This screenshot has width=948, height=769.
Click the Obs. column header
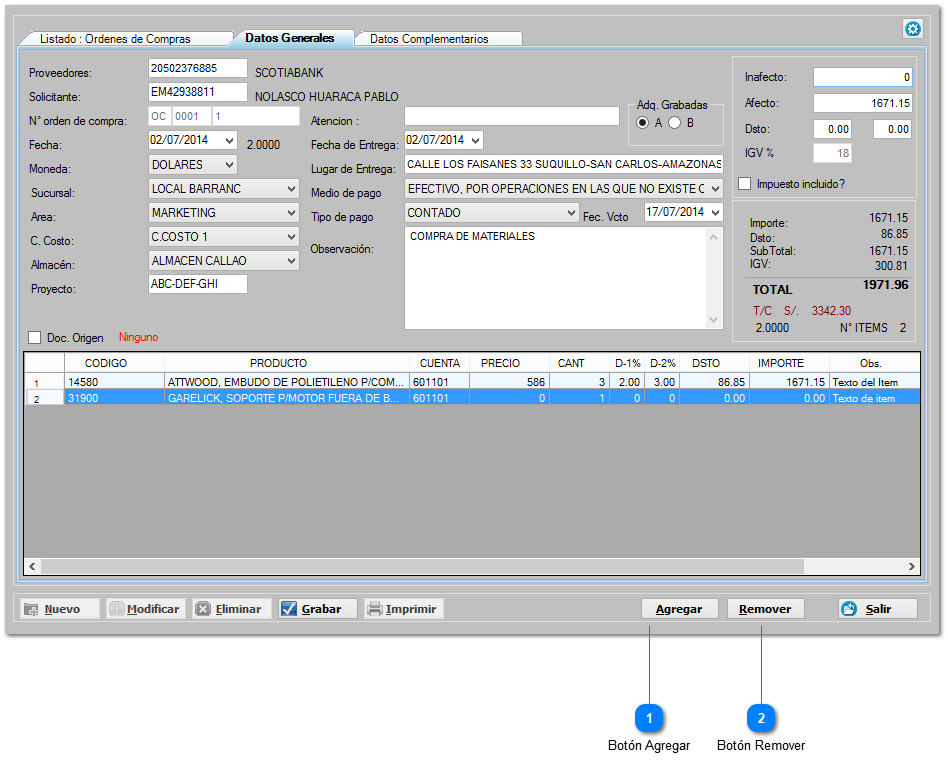(875, 363)
